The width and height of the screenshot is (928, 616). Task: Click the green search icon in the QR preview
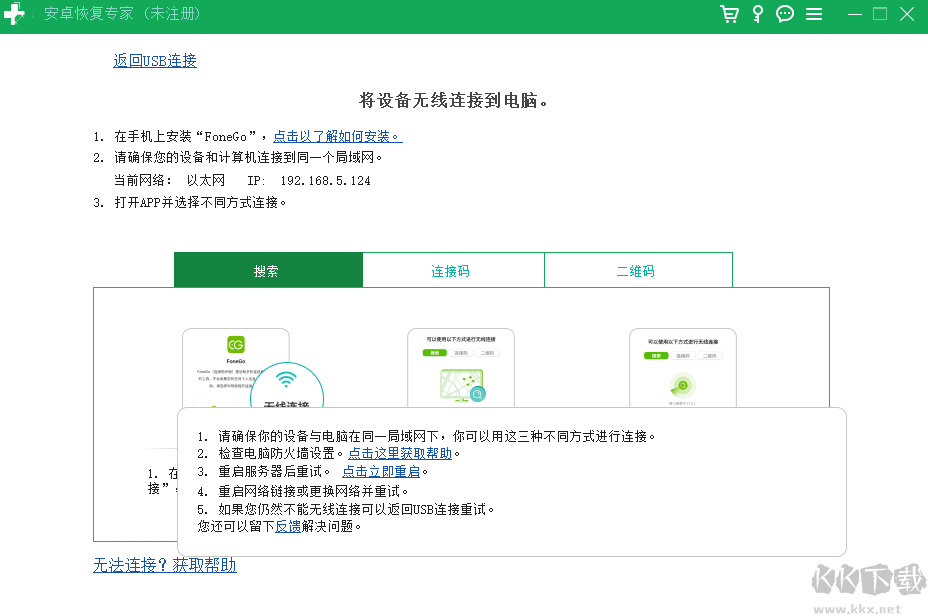[685, 386]
